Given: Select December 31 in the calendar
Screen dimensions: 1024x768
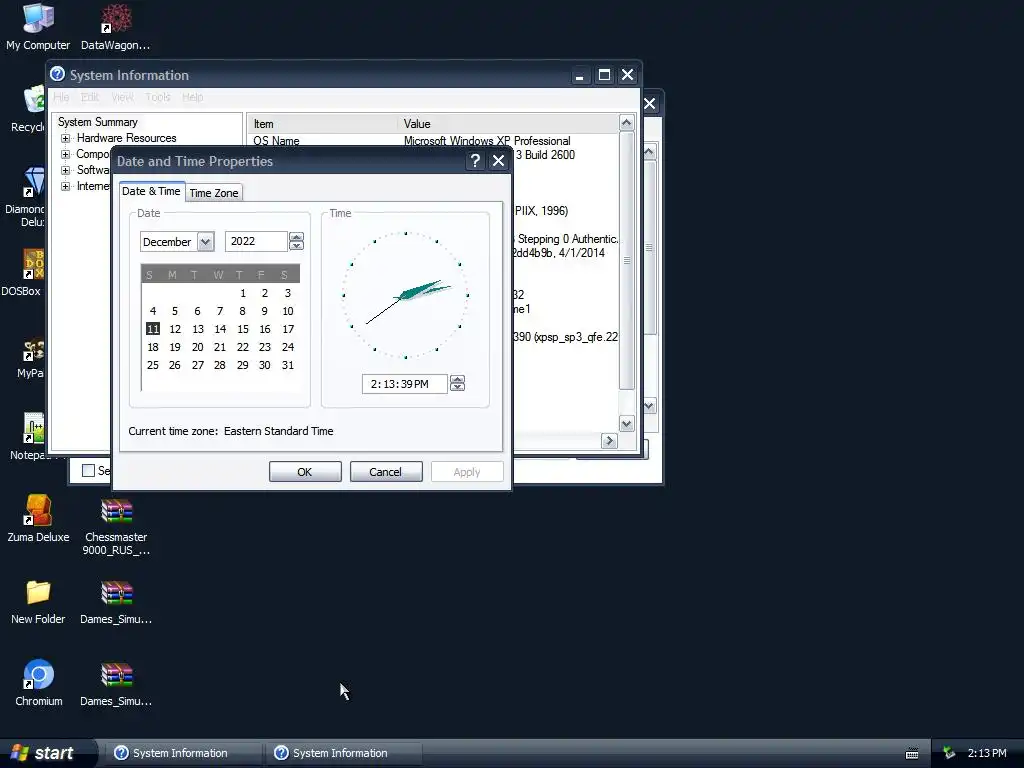Looking at the screenshot, I should coord(287,365).
